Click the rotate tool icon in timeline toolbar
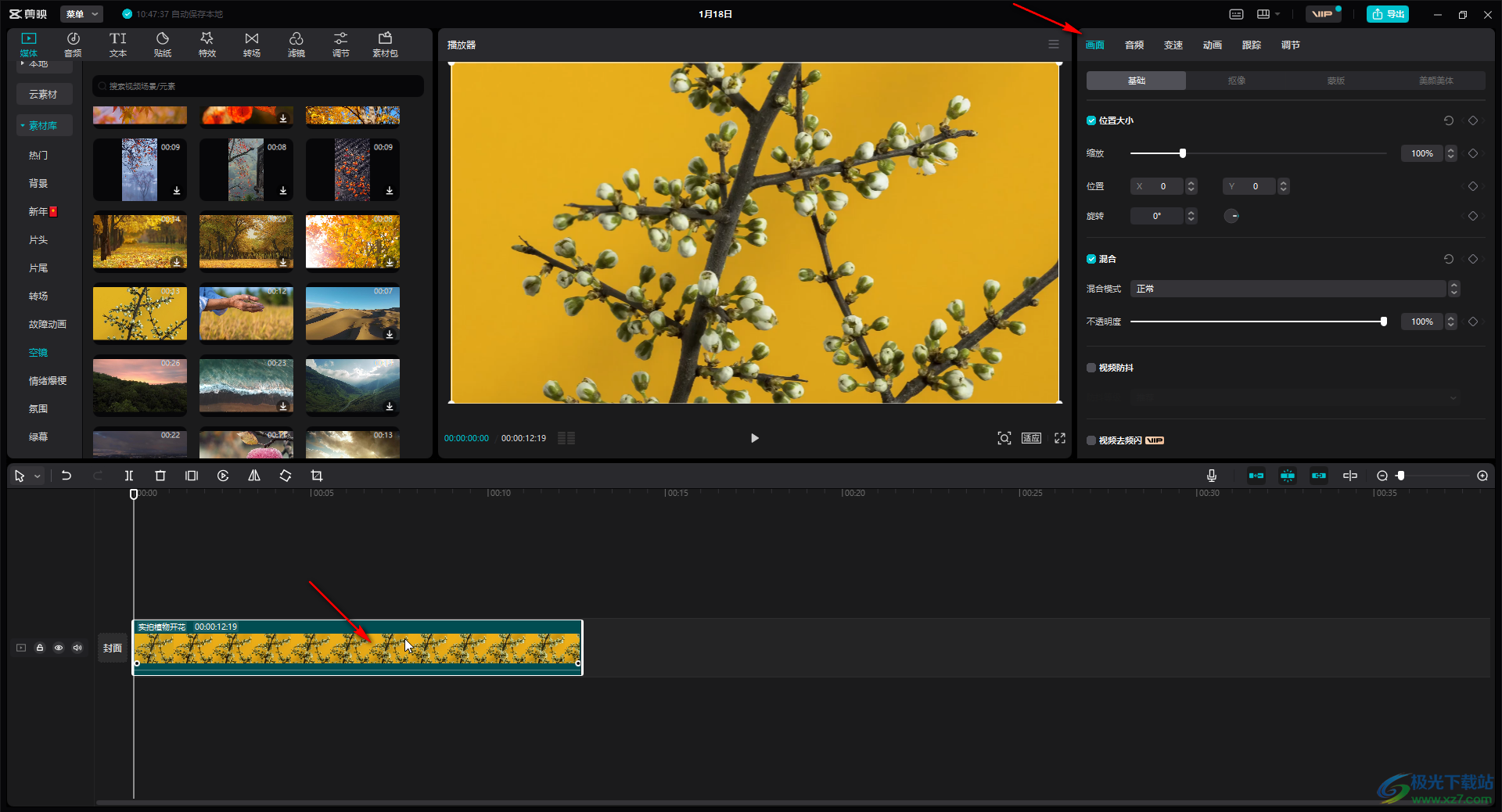This screenshot has width=1502, height=812. pyautogui.click(x=286, y=476)
